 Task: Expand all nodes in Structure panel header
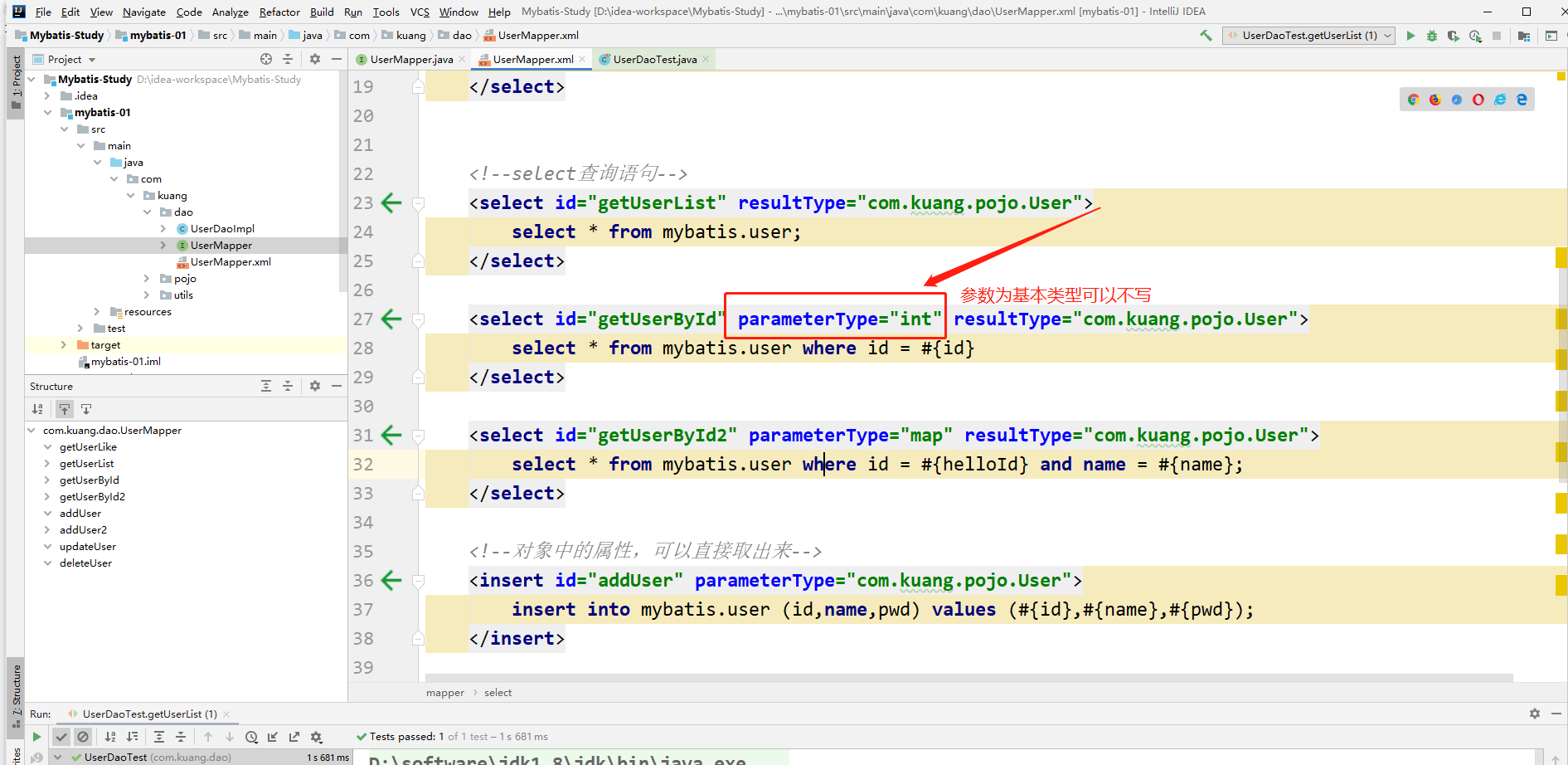tap(266, 386)
